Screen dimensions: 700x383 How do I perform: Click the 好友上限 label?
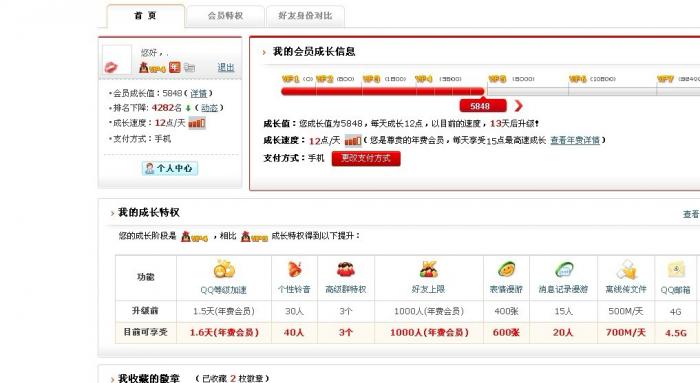coord(429,289)
